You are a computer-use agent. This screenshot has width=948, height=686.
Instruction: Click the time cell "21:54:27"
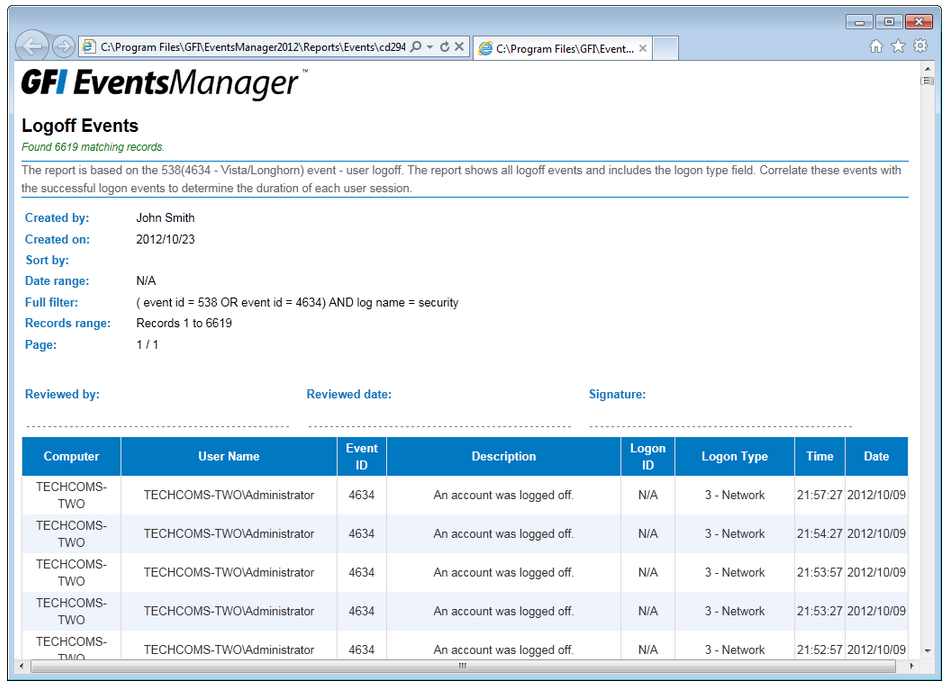[x=819, y=534]
